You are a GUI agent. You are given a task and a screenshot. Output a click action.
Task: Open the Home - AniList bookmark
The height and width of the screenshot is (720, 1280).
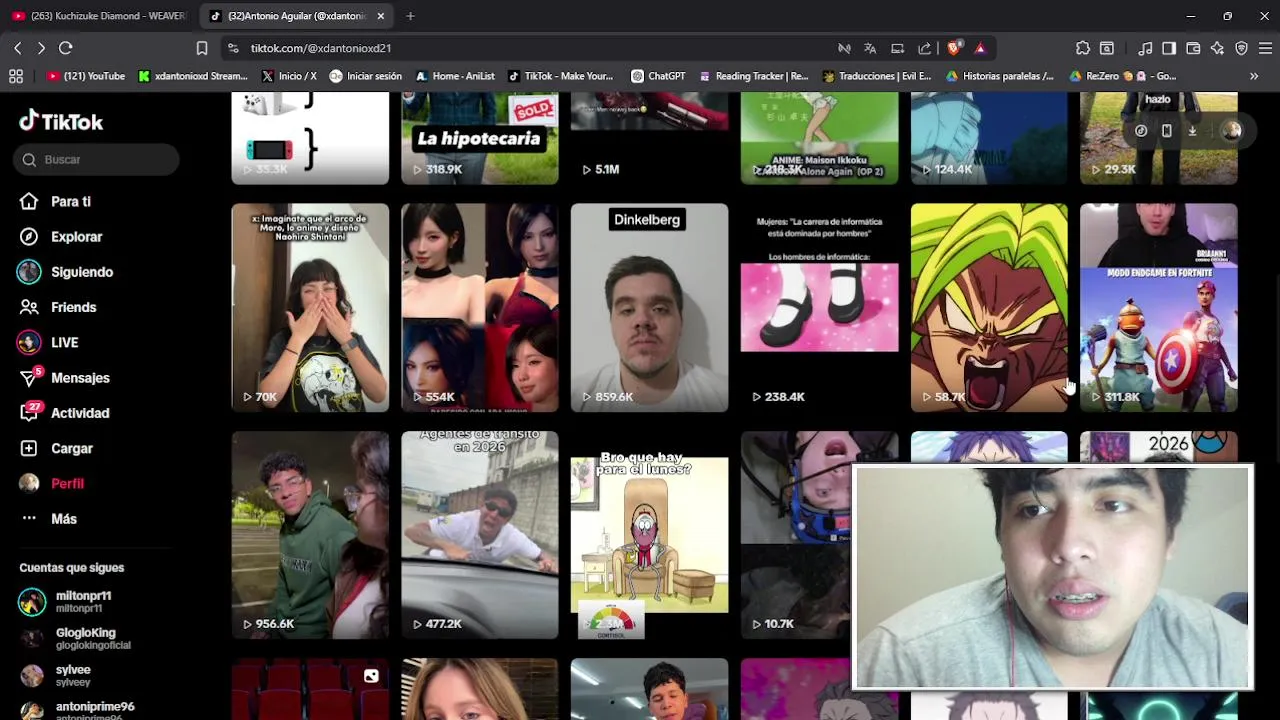(455, 76)
